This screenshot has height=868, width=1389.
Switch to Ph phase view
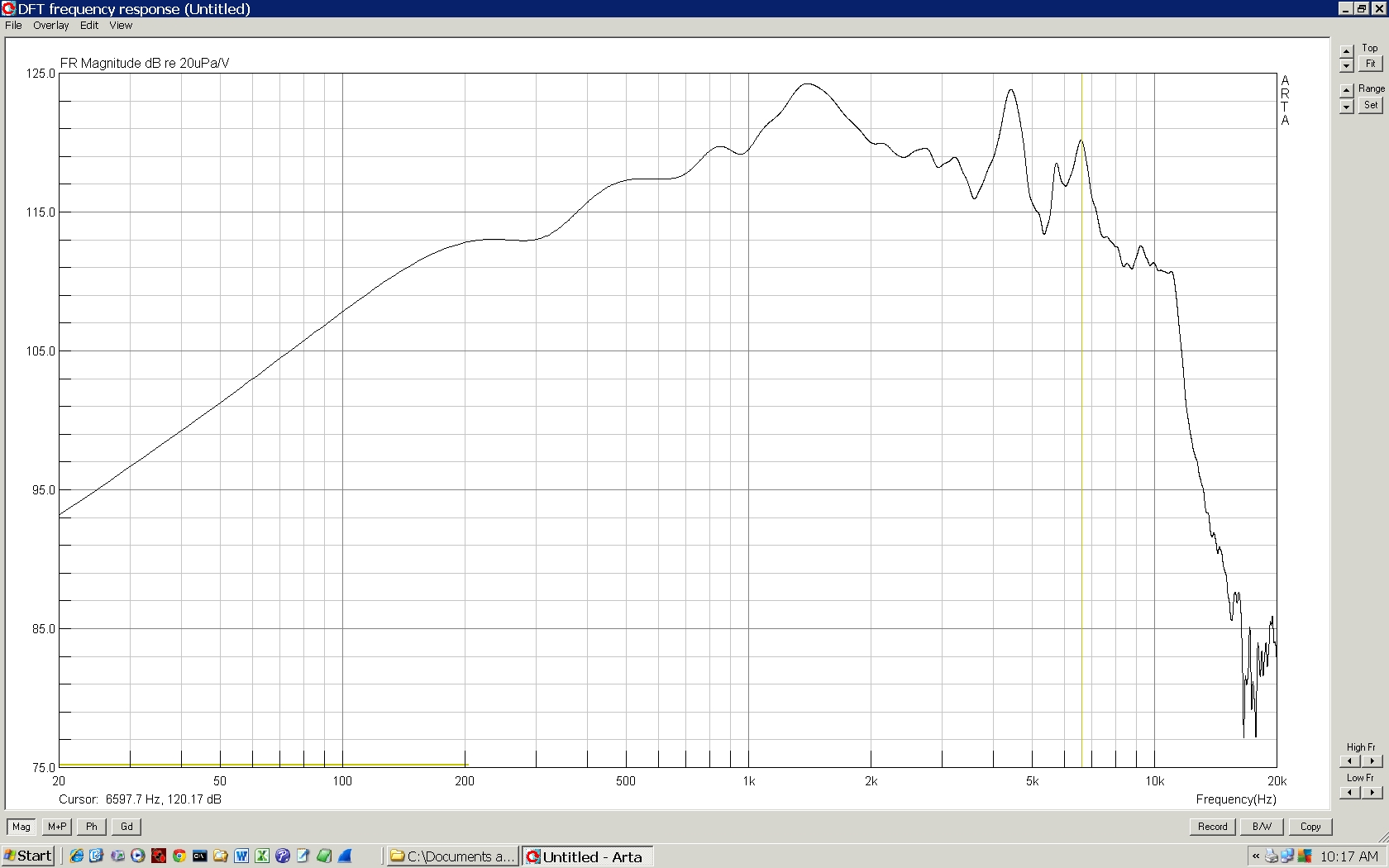click(x=92, y=827)
